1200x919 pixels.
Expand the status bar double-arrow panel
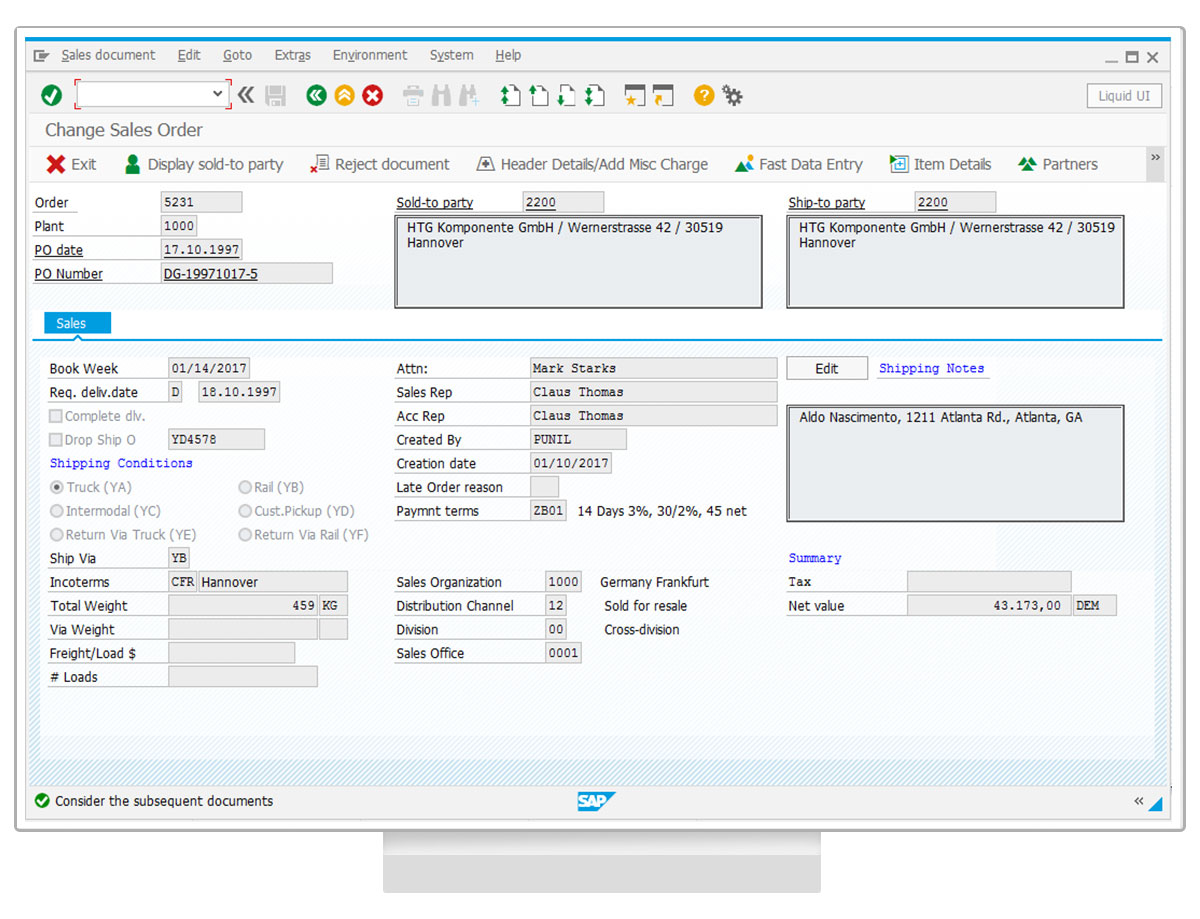tap(1138, 801)
